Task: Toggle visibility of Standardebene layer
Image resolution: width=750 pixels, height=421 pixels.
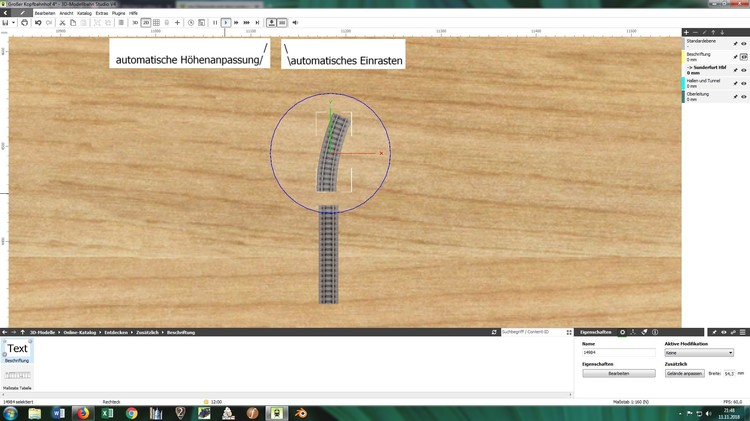Action: (x=743, y=44)
